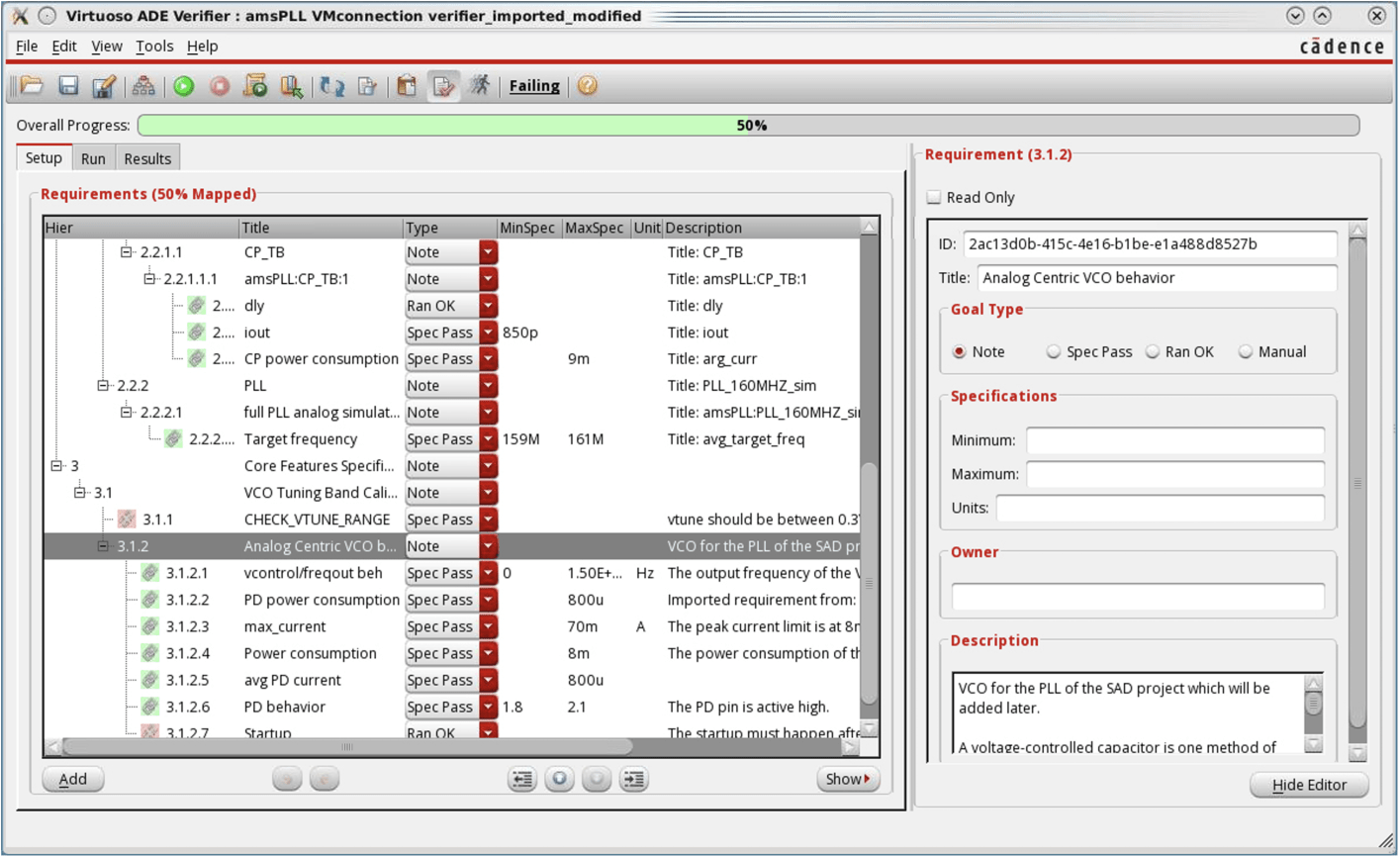The width and height of the screenshot is (1400, 856).
Task: Click the undo arrow button beside Add
Action: [x=287, y=780]
